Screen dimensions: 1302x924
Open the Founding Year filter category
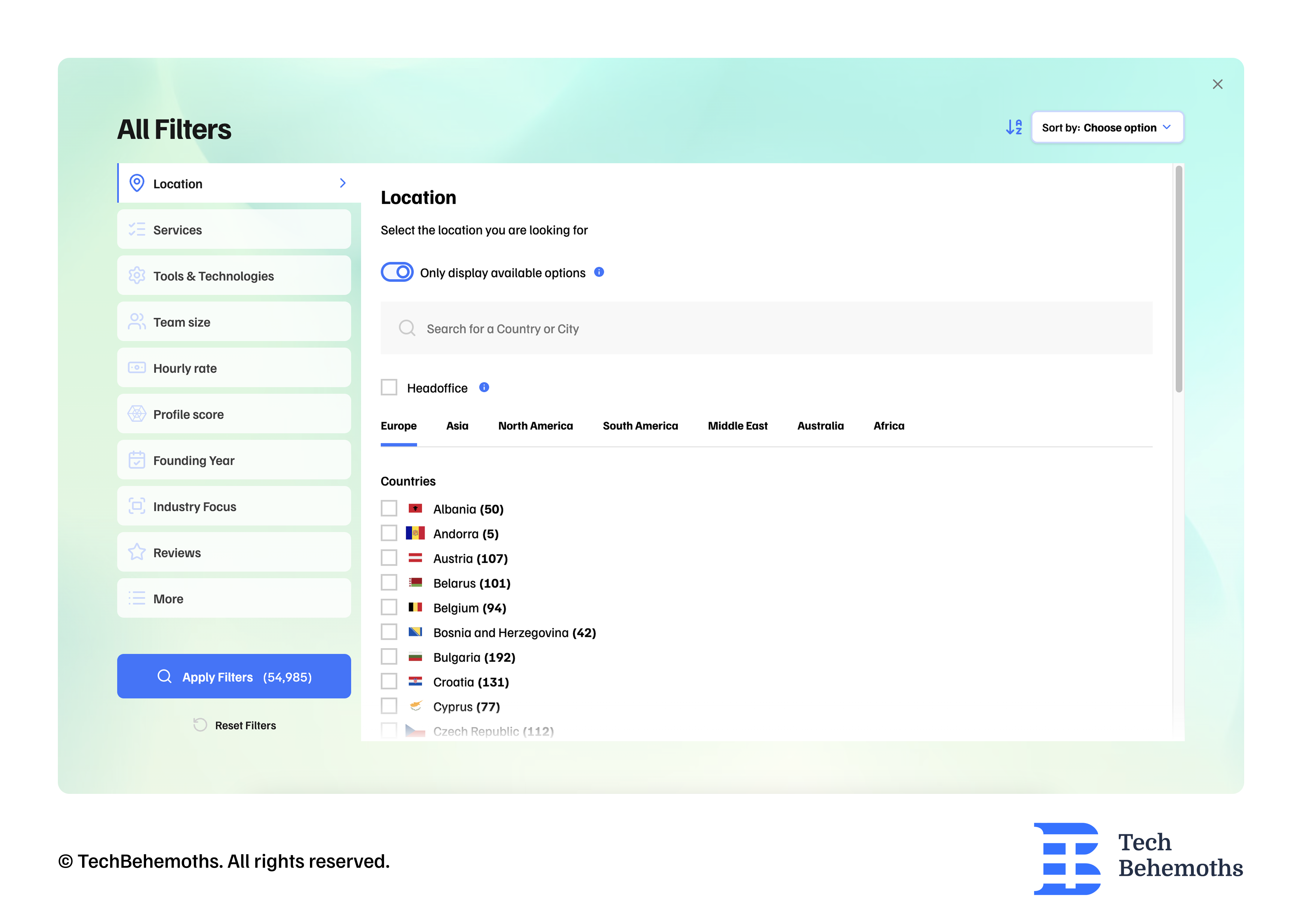click(x=234, y=460)
